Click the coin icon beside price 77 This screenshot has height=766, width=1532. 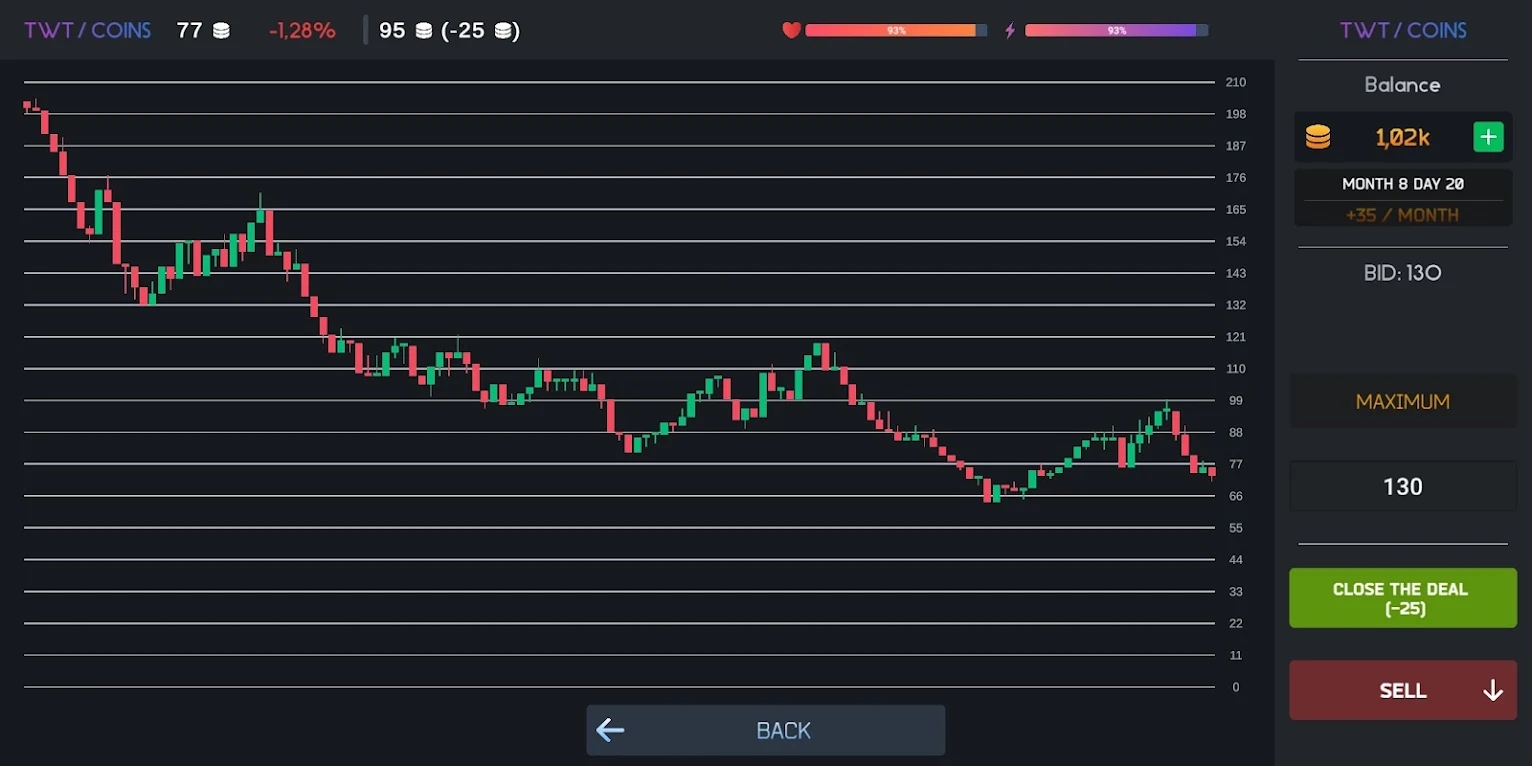pos(221,31)
